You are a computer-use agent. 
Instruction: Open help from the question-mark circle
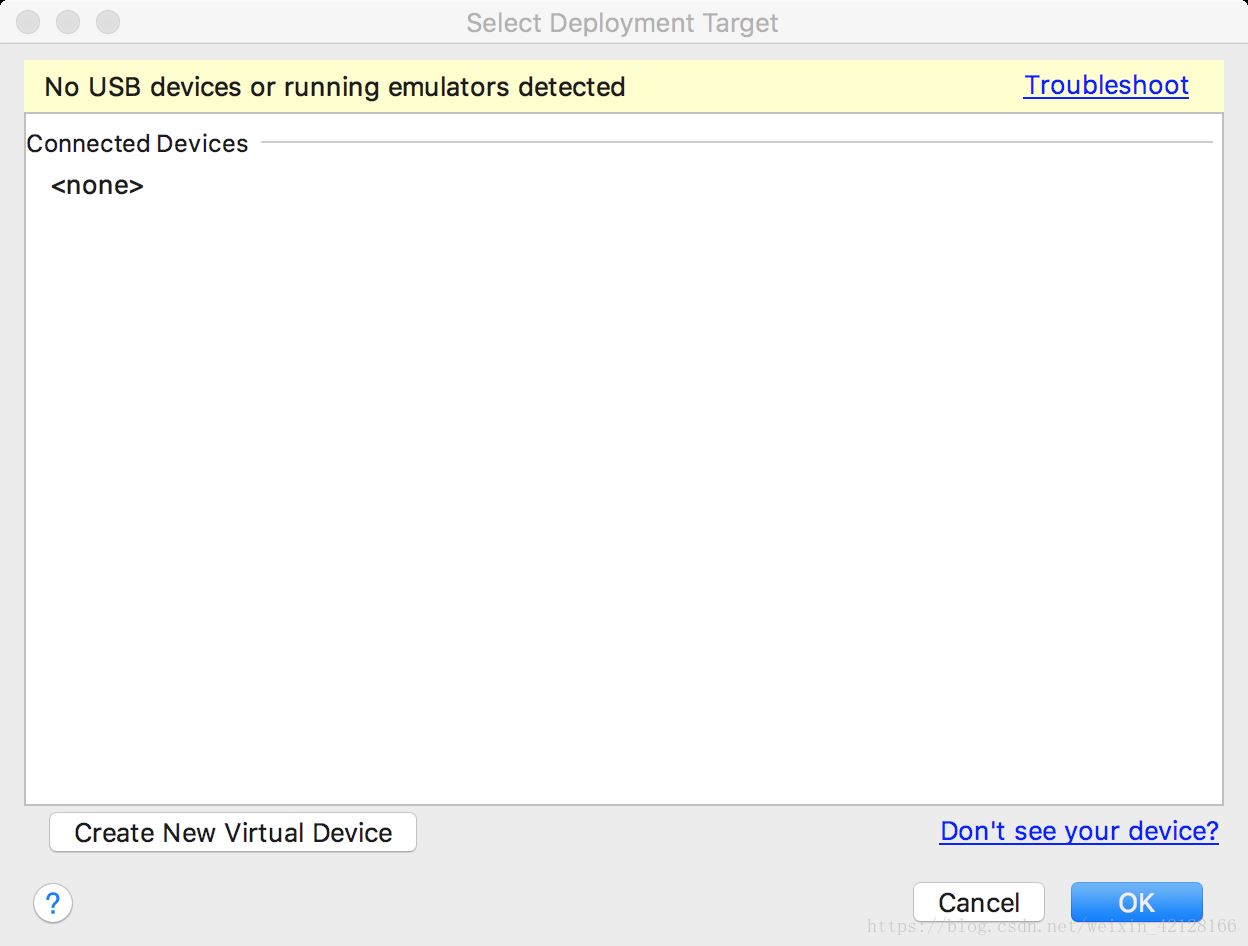click(x=53, y=903)
